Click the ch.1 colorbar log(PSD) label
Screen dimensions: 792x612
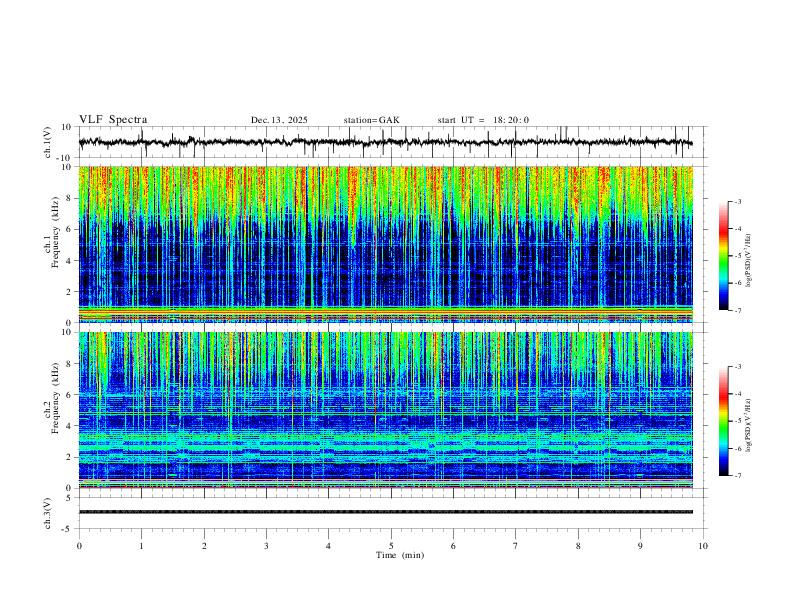pos(749,261)
